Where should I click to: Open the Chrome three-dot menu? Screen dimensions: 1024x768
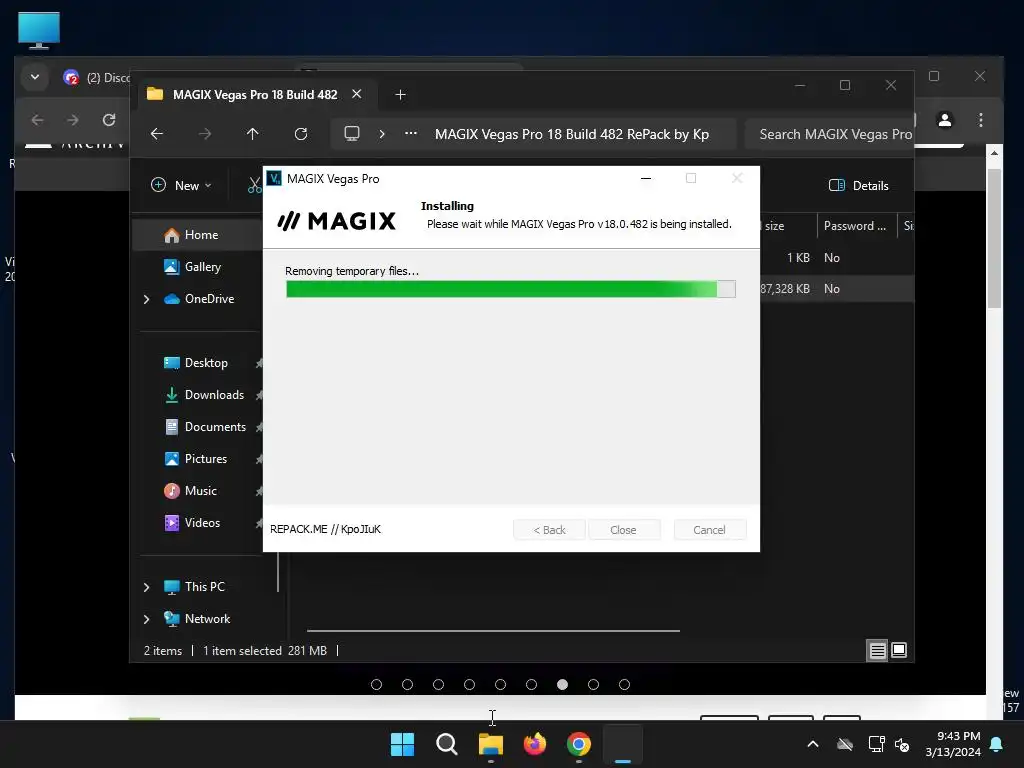[980, 120]
